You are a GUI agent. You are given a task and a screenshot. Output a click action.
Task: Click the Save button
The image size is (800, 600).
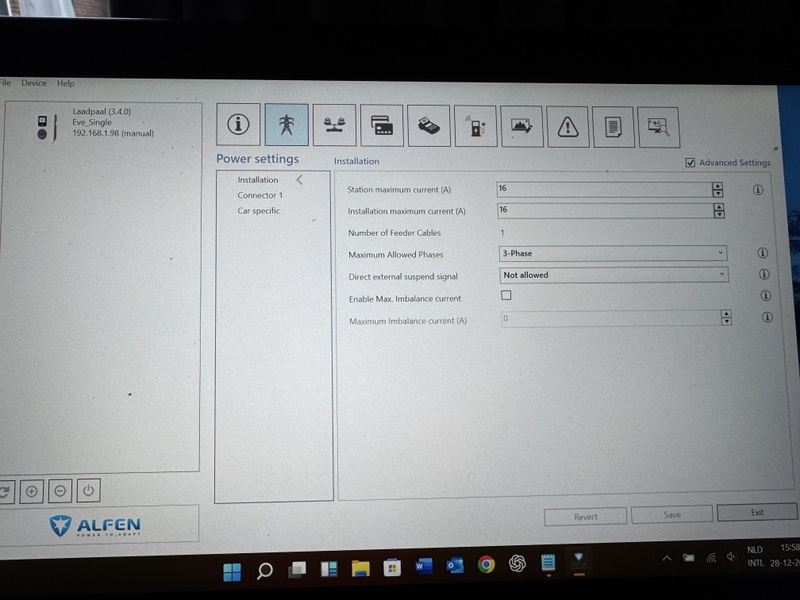tap(671, 513)
